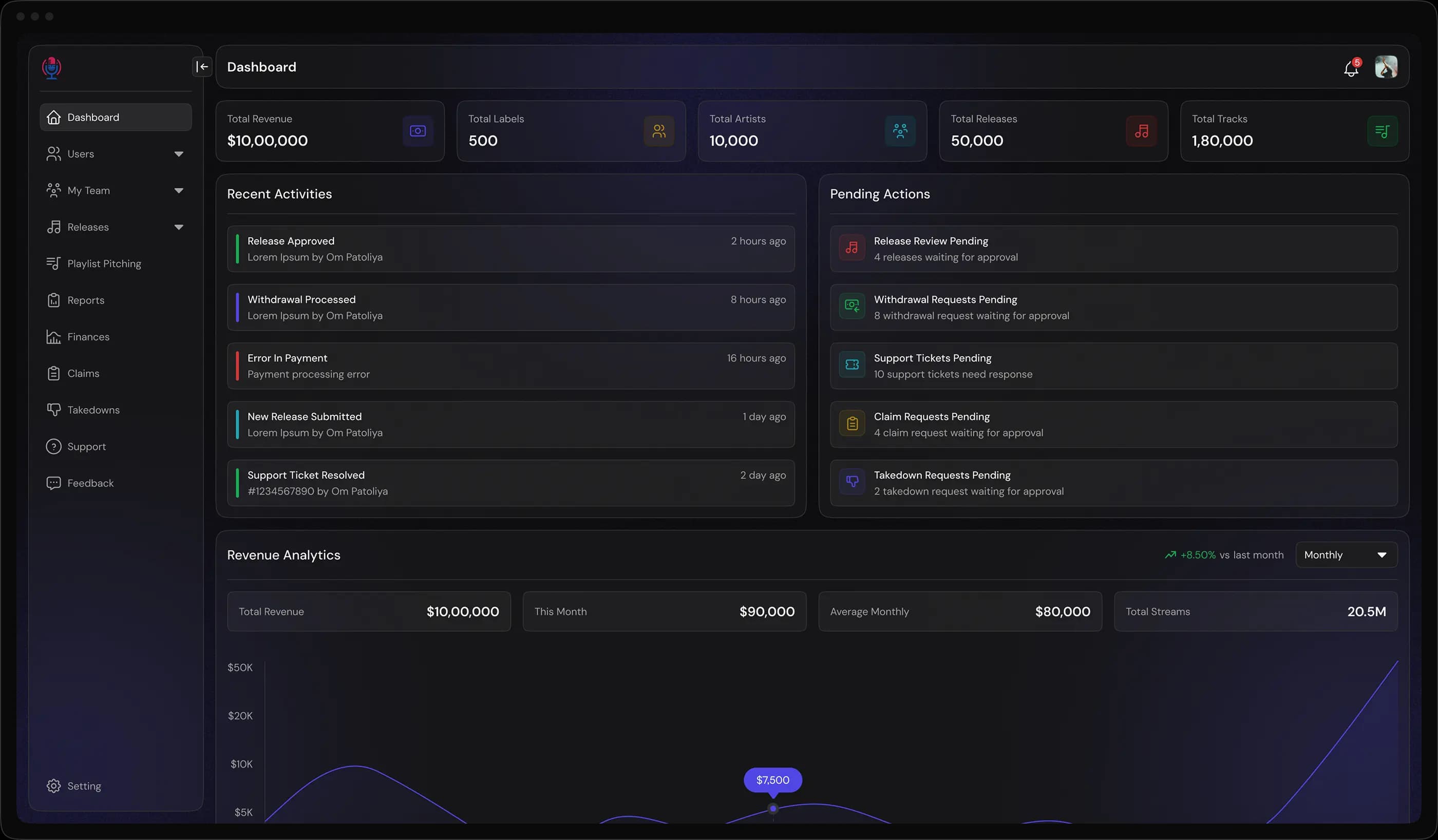This screenshot has height=840, width=1438.
Task: Expand the Users submenu arrow
Action: point(179,154)
